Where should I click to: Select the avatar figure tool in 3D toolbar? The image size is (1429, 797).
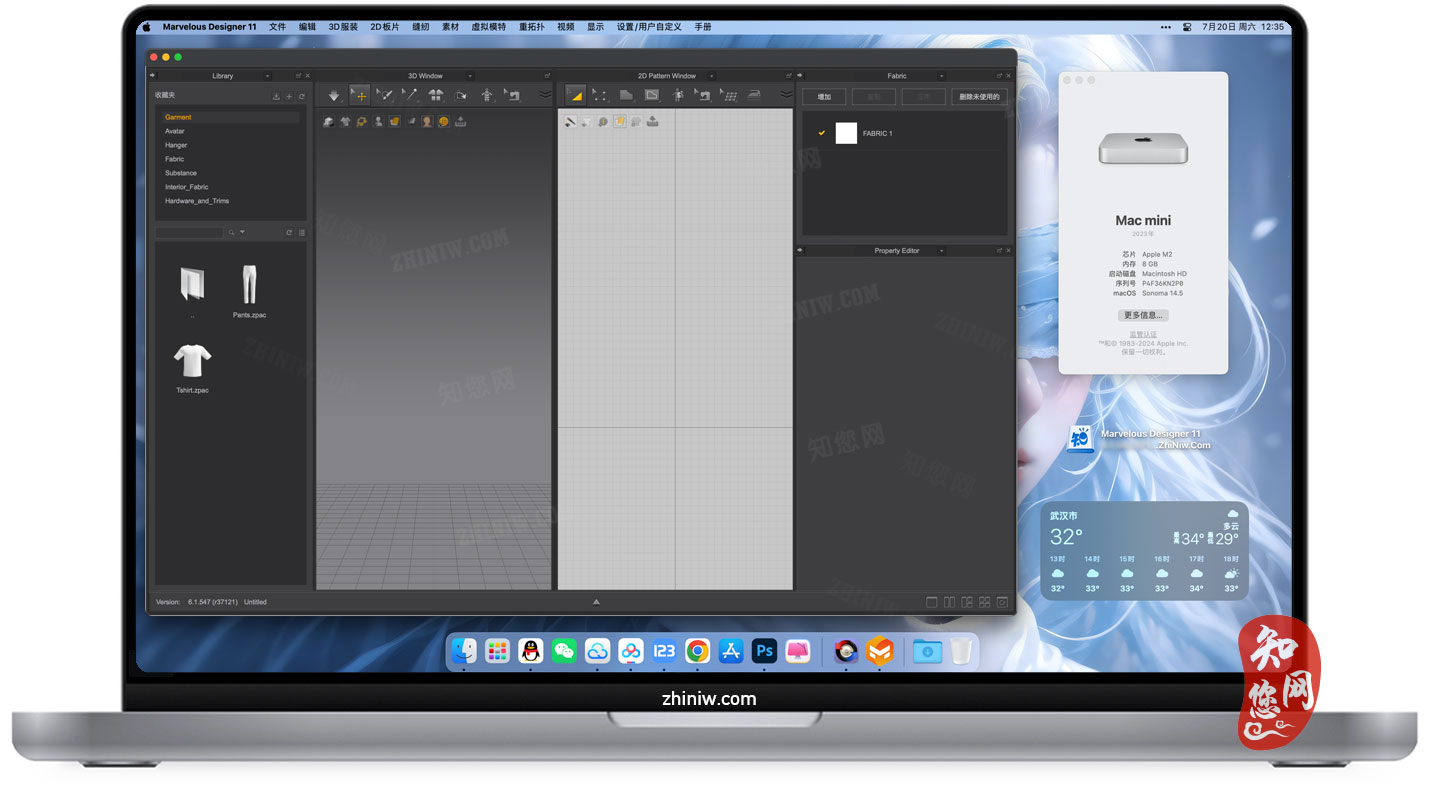pos(487,95)
